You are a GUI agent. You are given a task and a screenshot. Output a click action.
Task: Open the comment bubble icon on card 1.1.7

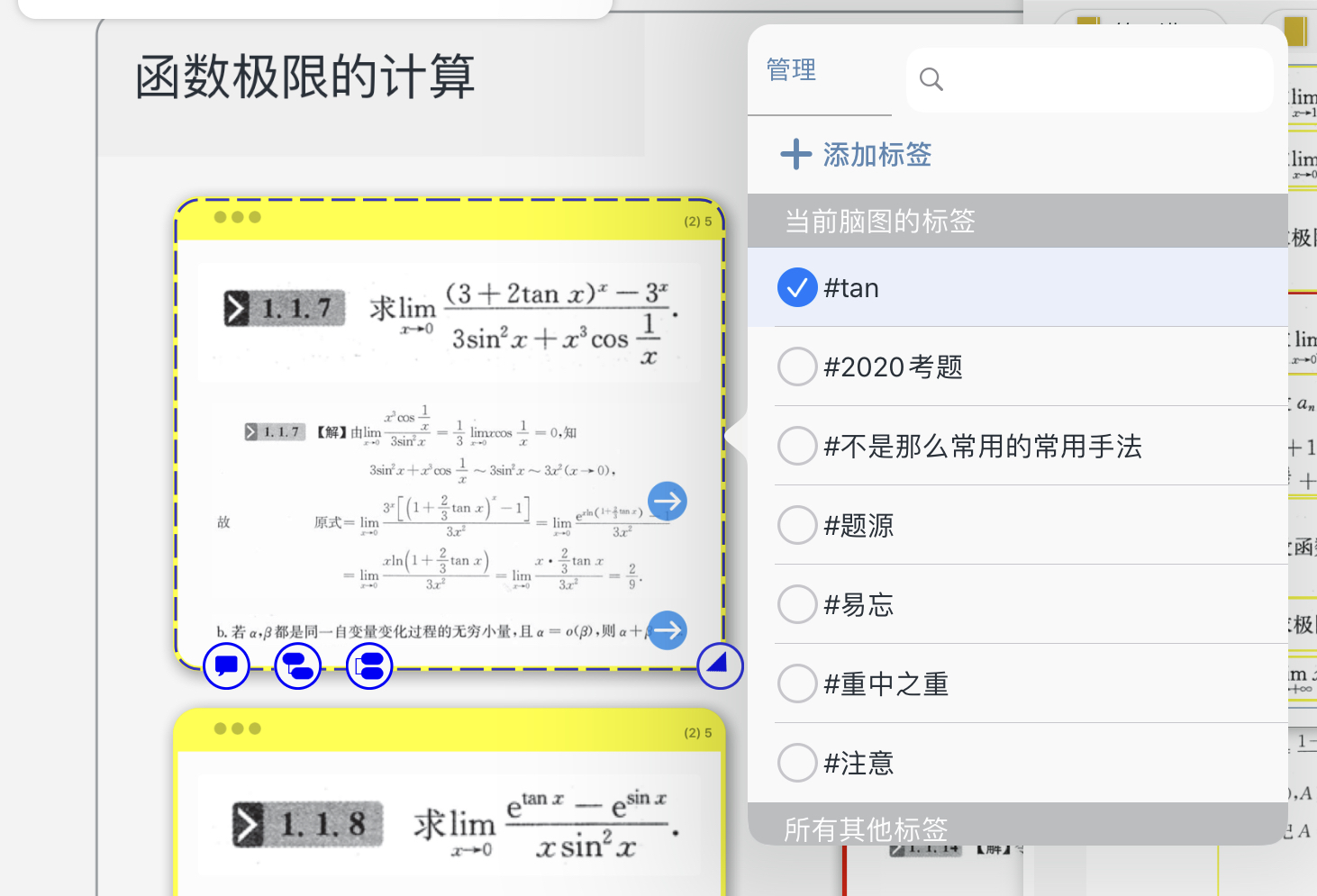tap(226, 666)
